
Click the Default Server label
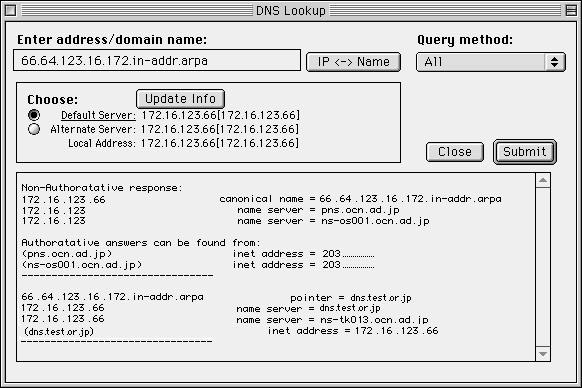98,115
